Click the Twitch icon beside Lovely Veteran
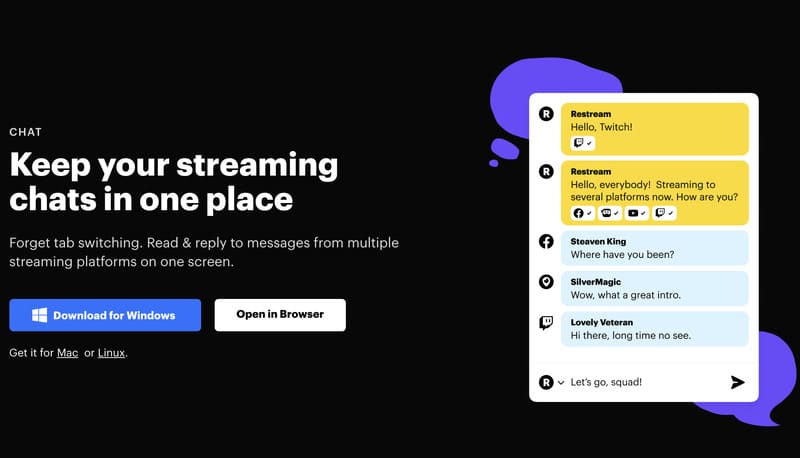Viewport: 800px width, 458px height. pyautogui.click(x=546, y=322)
